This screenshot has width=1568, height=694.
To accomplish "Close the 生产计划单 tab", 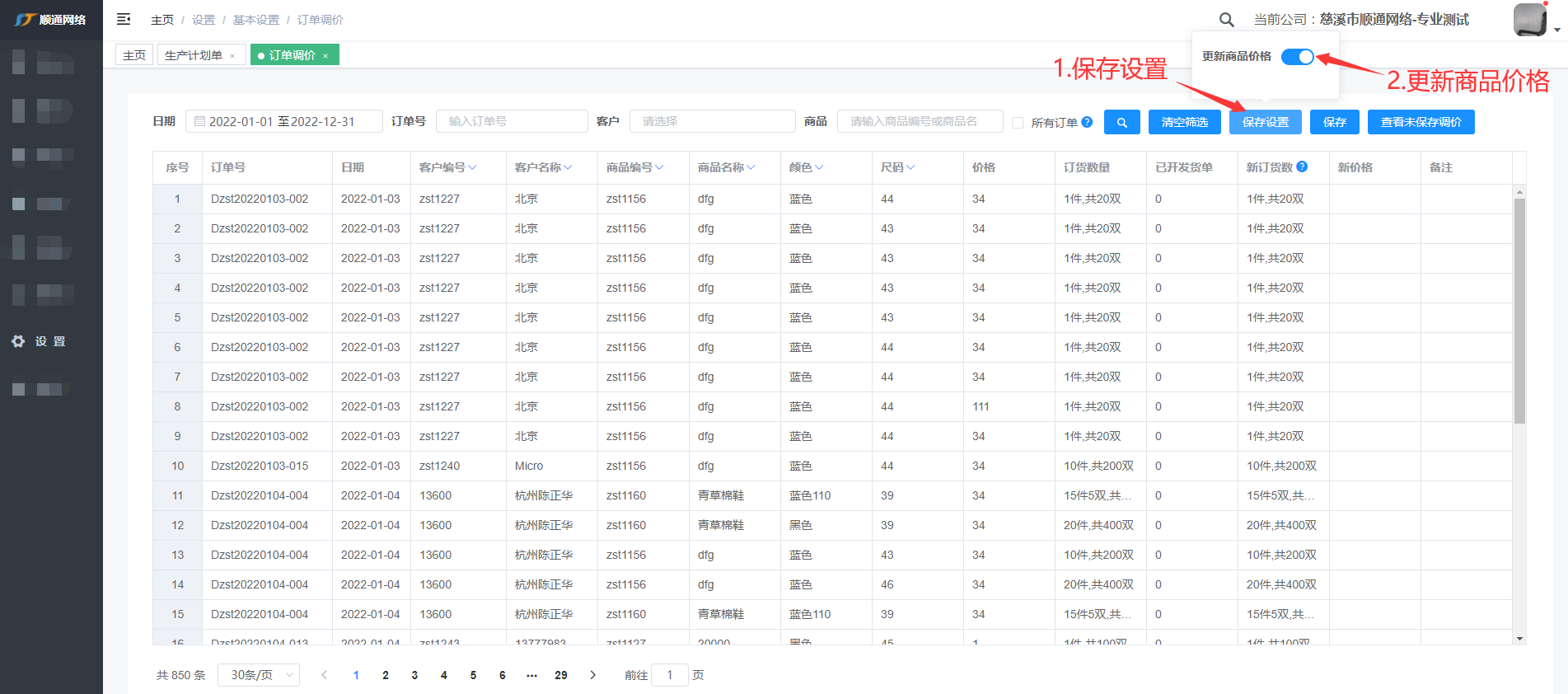I will [232, 56].
